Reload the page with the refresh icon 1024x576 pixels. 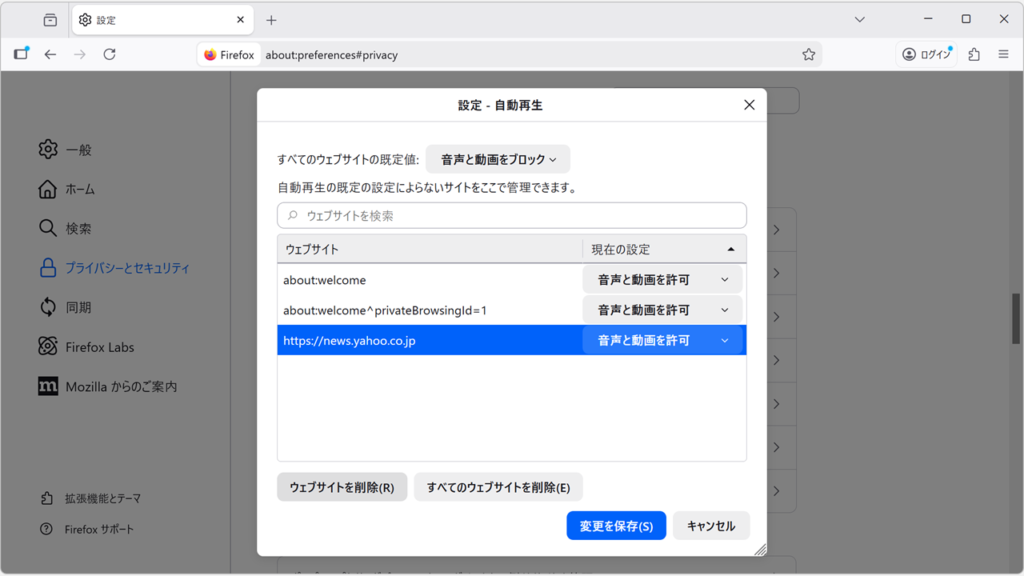click(x=110, y=55)
